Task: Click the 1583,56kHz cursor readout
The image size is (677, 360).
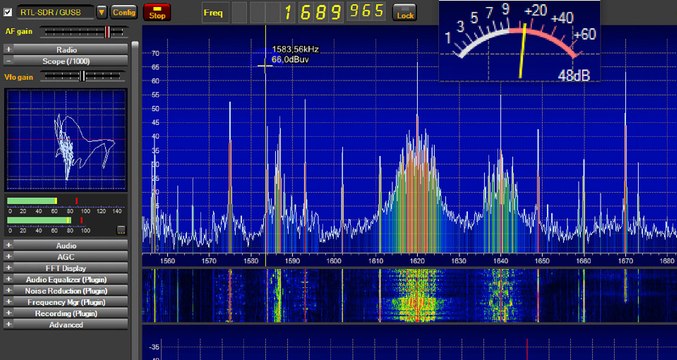Action: [295, 50]
